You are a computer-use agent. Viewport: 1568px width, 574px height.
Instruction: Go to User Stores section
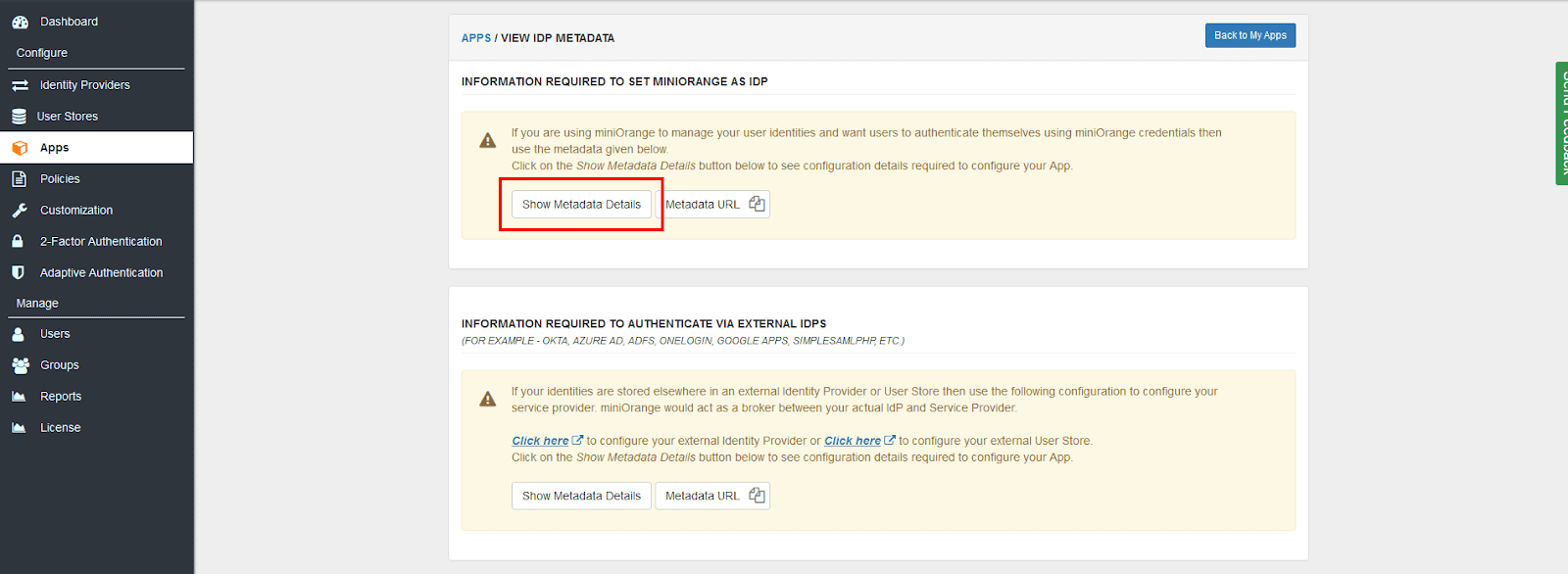point(96,117)
